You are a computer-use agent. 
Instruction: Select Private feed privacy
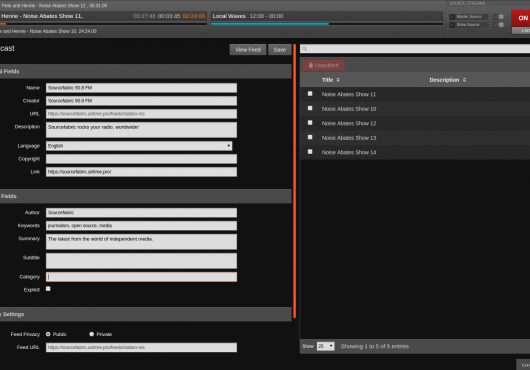(91, 334)
